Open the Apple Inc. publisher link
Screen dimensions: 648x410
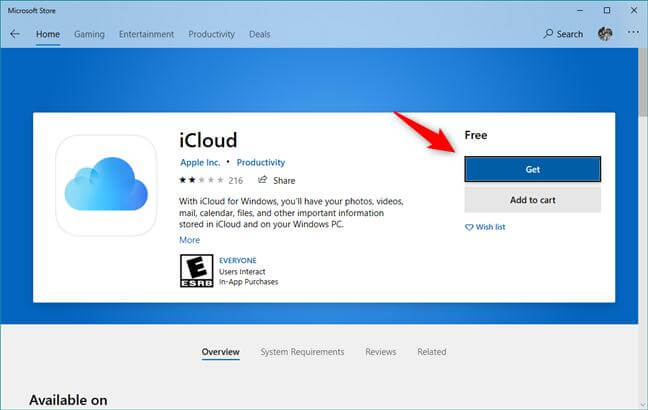click(200, 162)
